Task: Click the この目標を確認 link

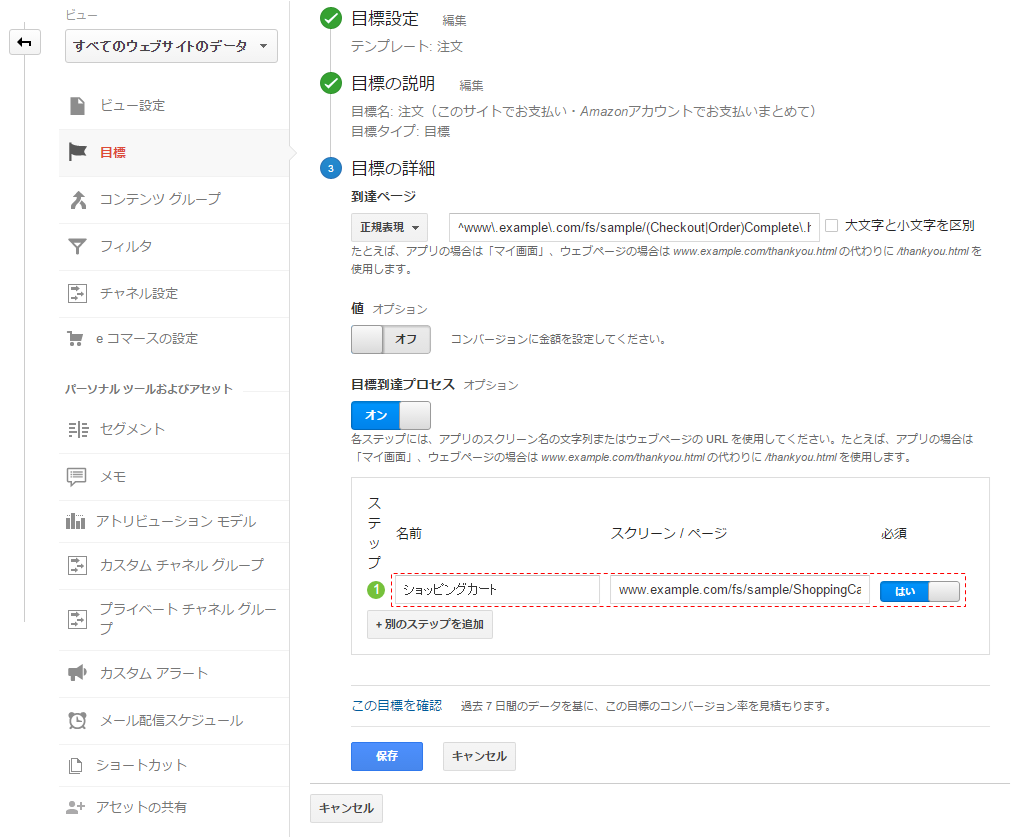Action: coord(396,706)
